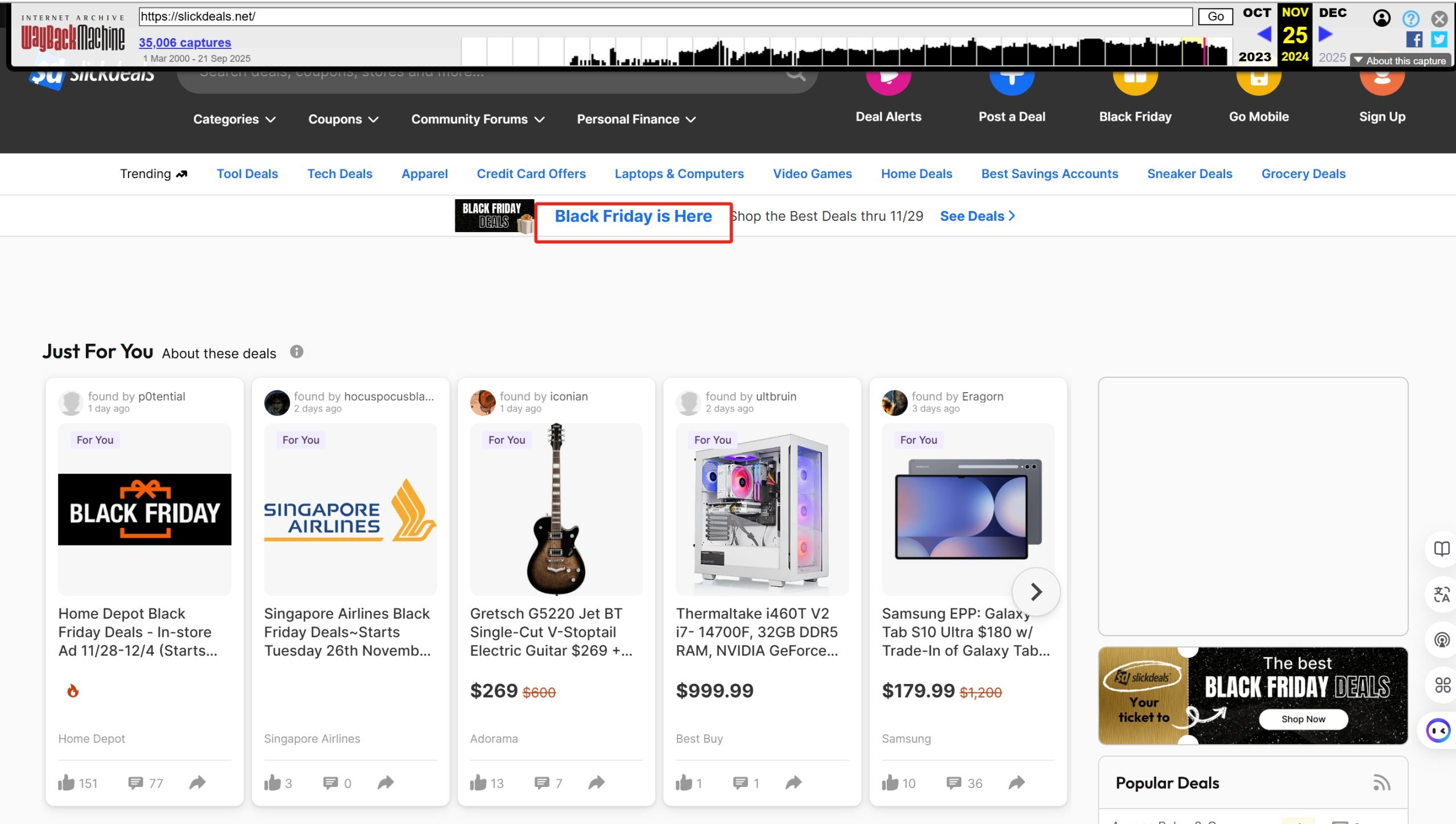This screenshot has height=824, width=1456.
Task: Click the Sign Up person icon
Action: (x=1382, y=81)
